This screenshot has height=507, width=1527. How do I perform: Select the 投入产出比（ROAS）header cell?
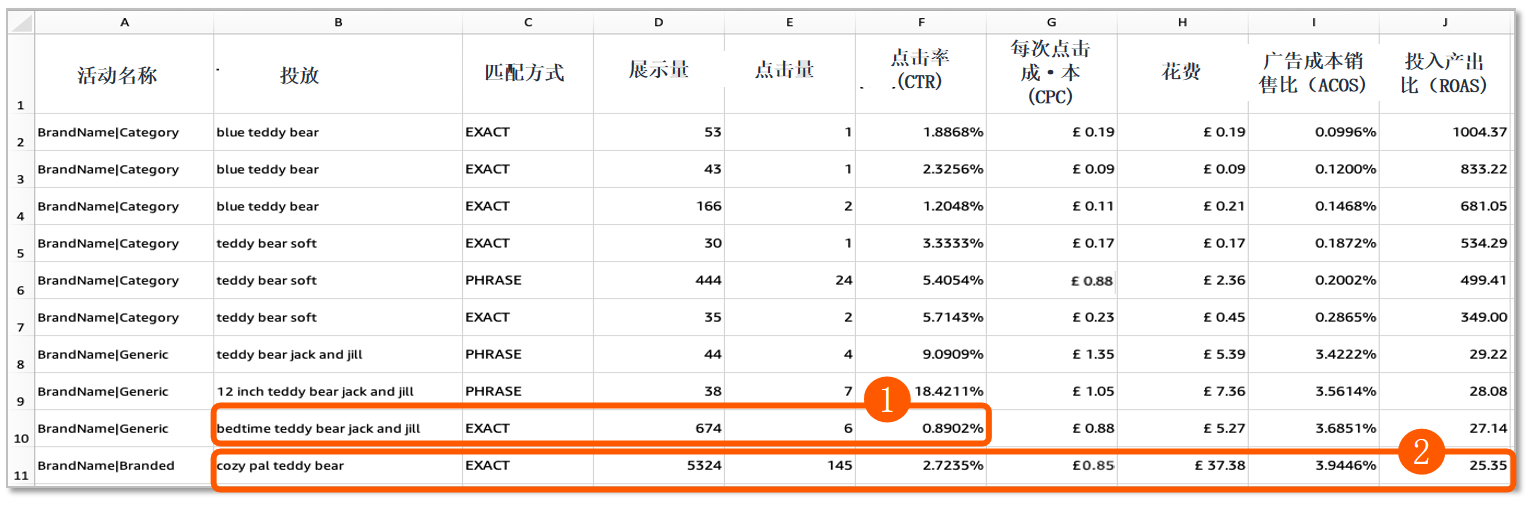click(1444, 73)
